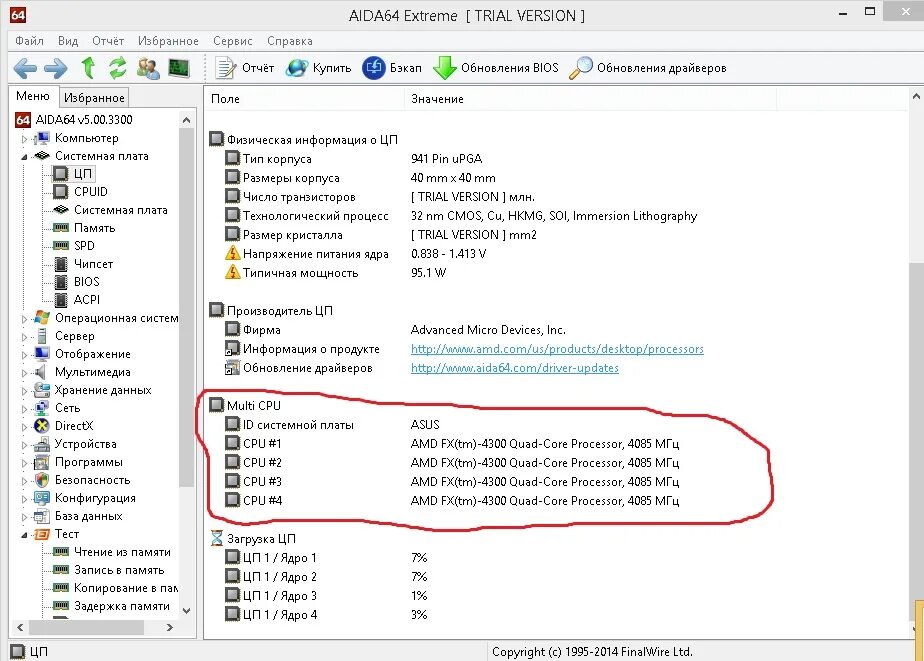Open the Отчёт menu in menu bar

click(x=108, y=41)
